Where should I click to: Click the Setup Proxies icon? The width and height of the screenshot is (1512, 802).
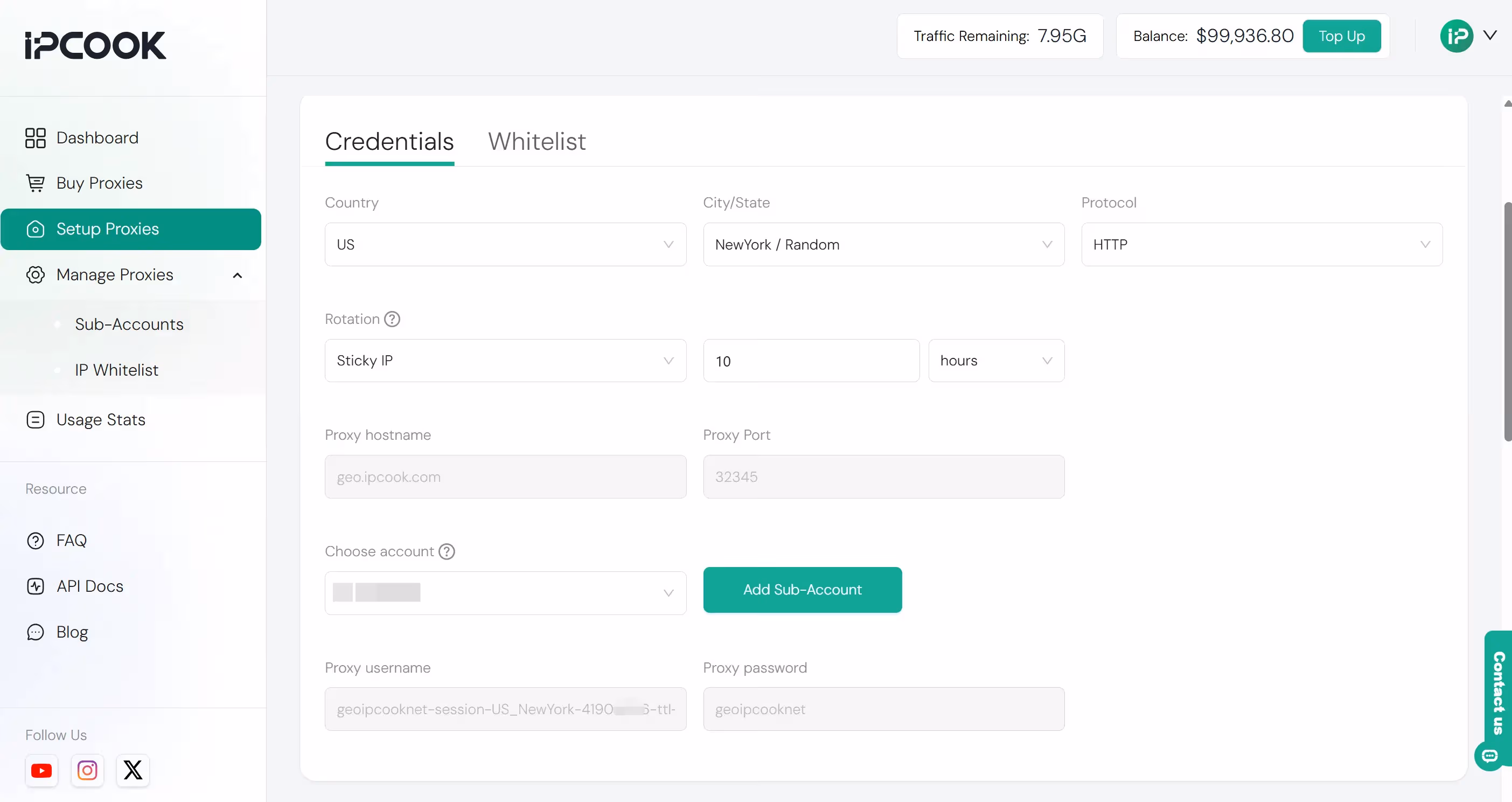pos(36,229)
